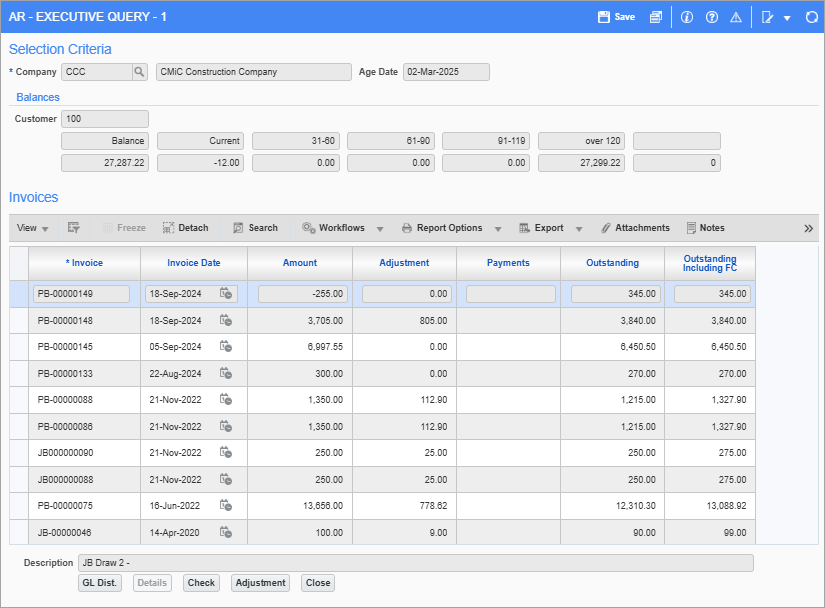Select the row selector for PB-00000148

coord(19,320)
